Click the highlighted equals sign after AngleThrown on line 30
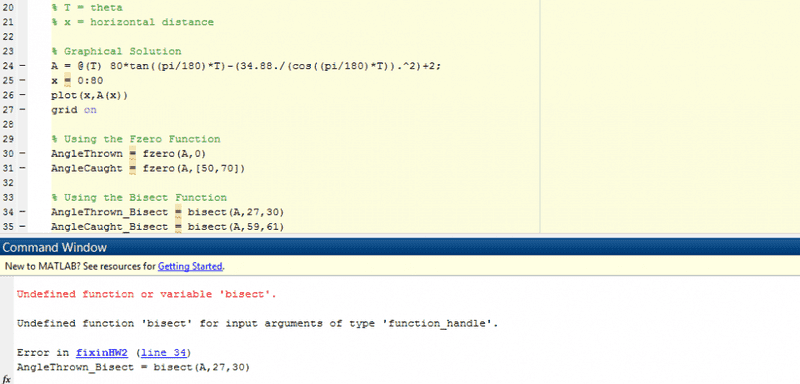The width and height of the screenshot is (800, 384). tap(132, 153)
